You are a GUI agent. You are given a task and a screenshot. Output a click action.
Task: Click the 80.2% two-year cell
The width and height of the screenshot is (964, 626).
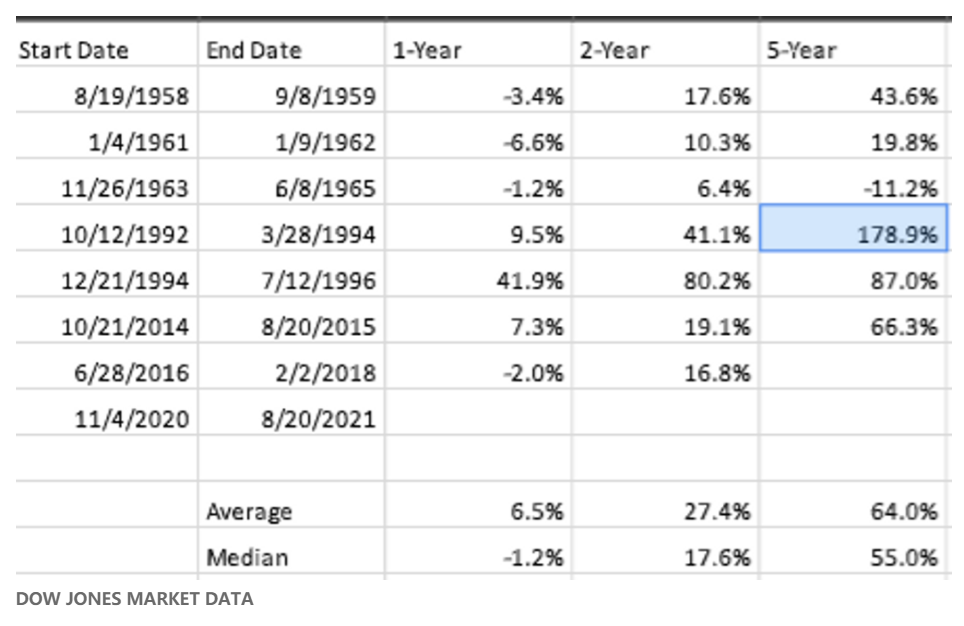[718, 281]
